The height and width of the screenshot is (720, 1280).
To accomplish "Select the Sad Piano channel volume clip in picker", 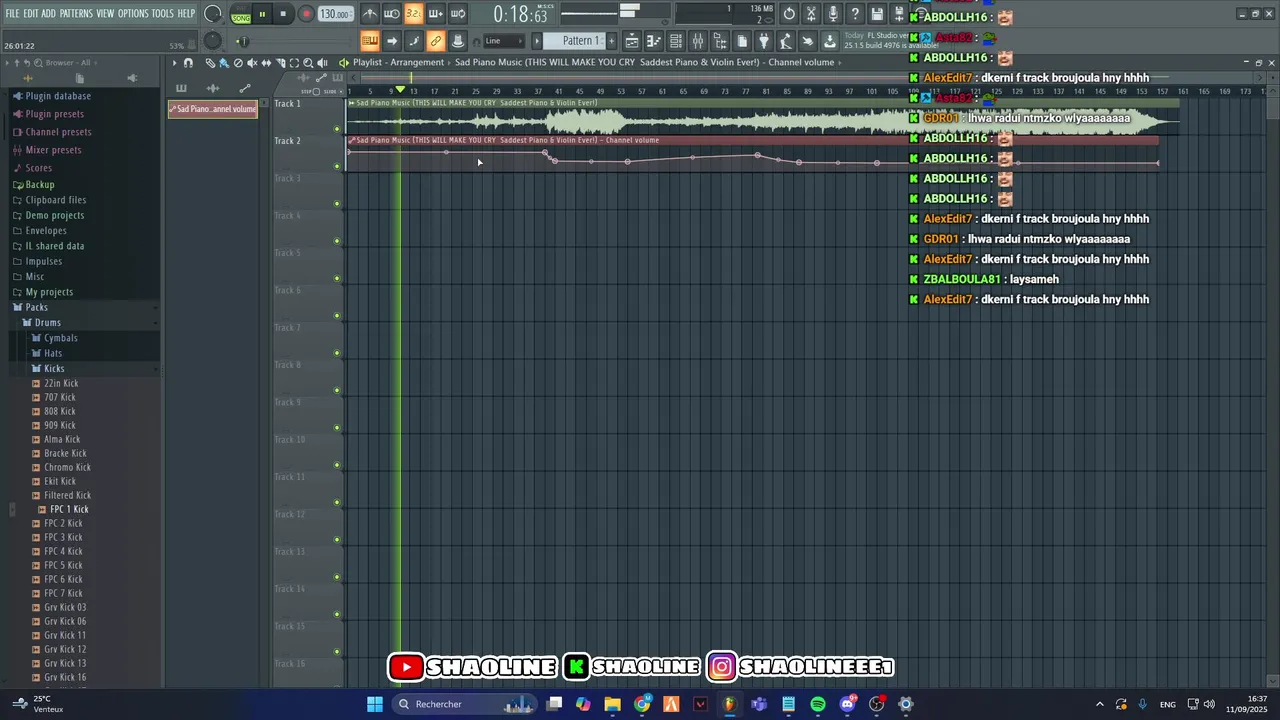I will pyautogui.click(x=213, y=109).
